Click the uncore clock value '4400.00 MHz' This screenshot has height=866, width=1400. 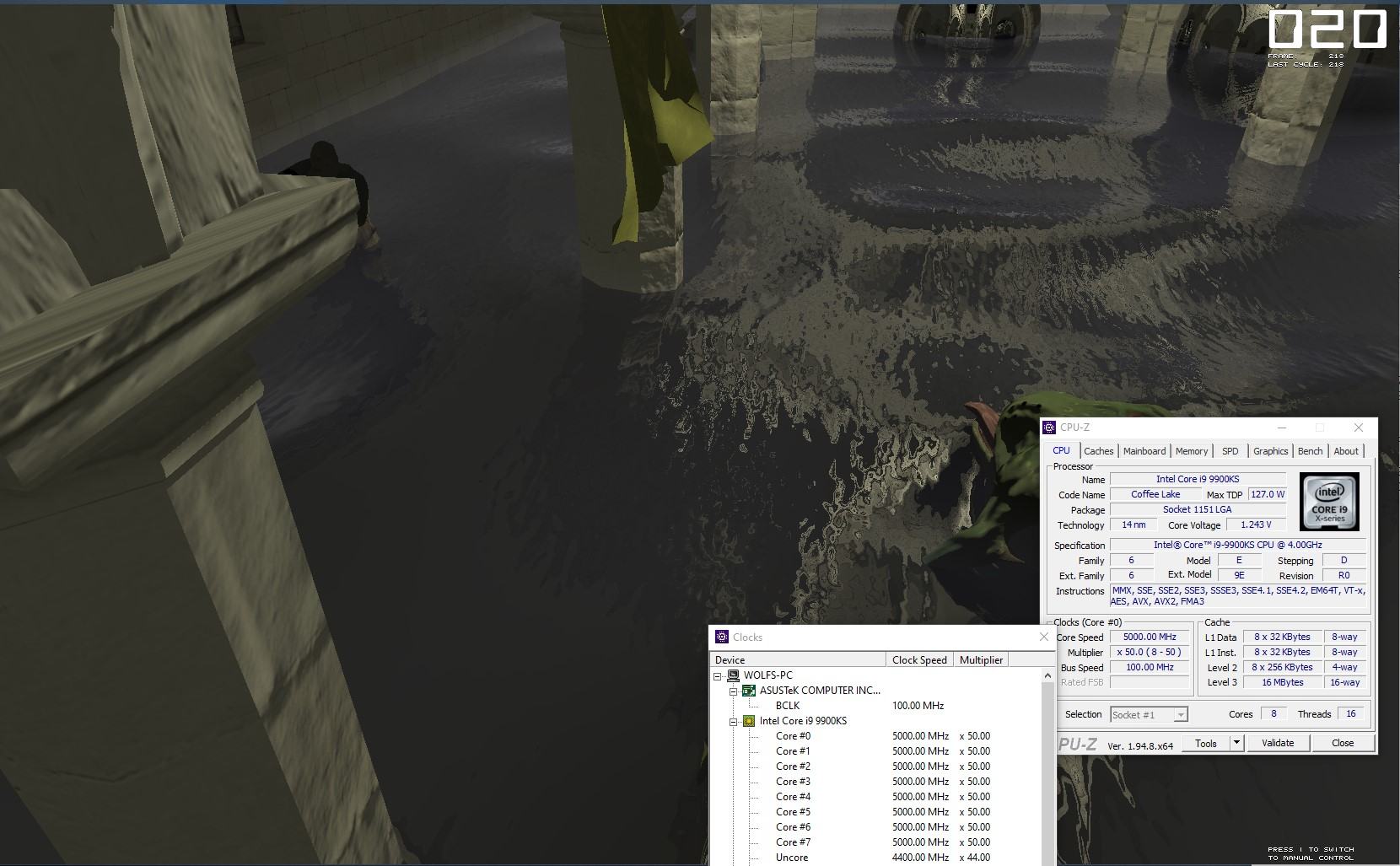point(920,858)
